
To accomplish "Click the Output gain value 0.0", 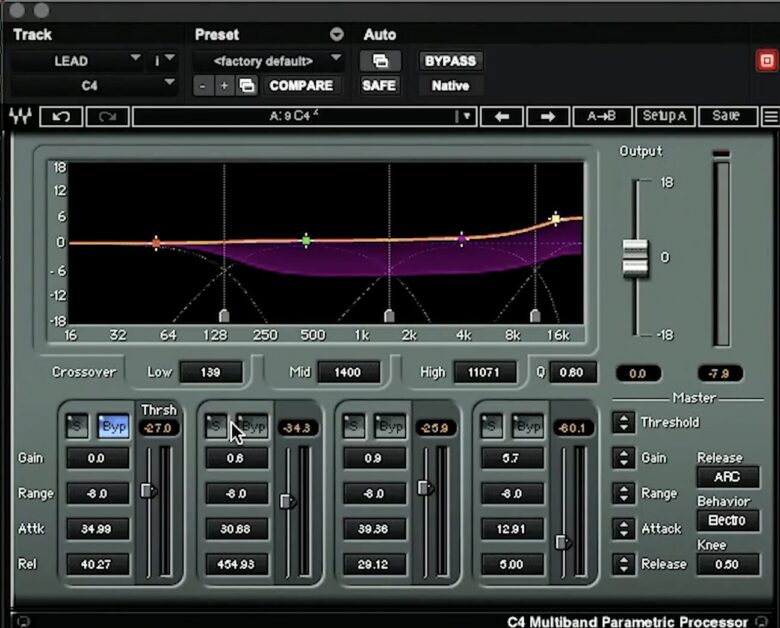I will [638, 373].
